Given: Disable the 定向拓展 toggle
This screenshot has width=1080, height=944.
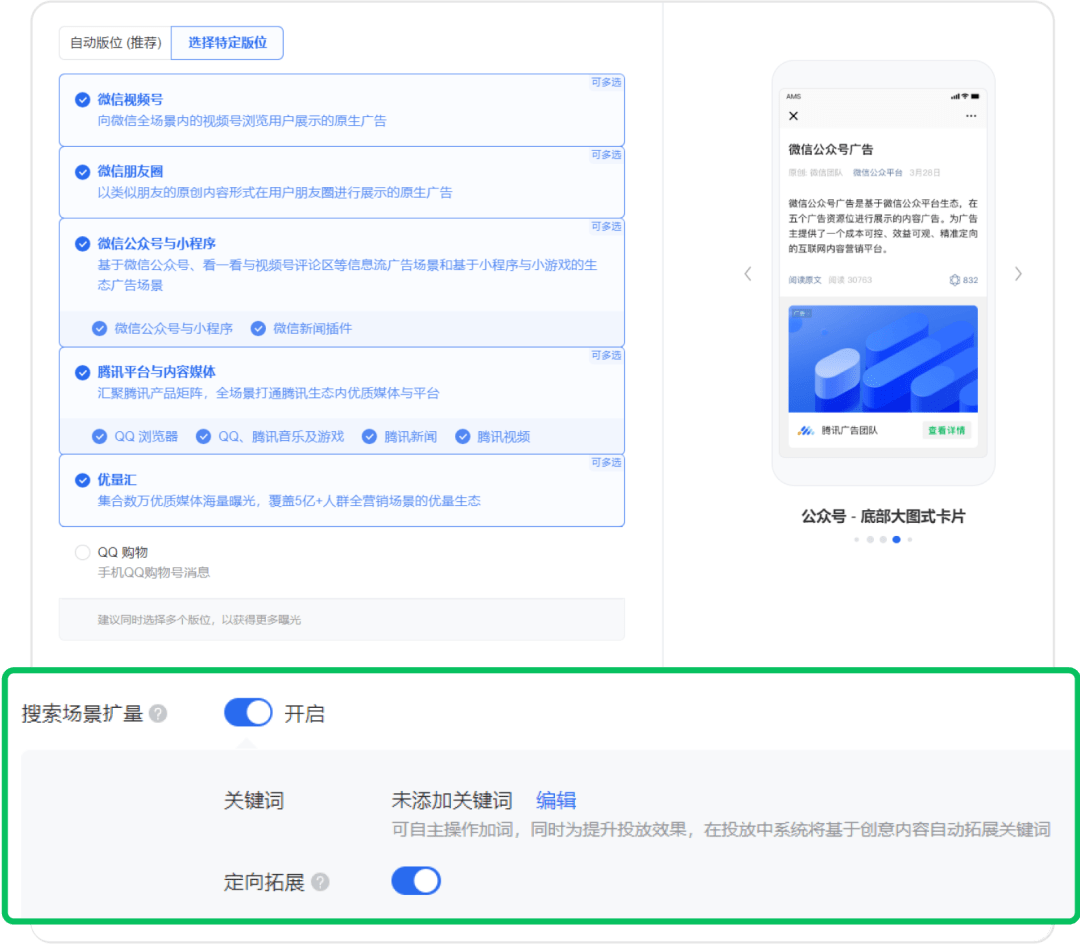Looking at the screenshot, I should coord(415,881).
